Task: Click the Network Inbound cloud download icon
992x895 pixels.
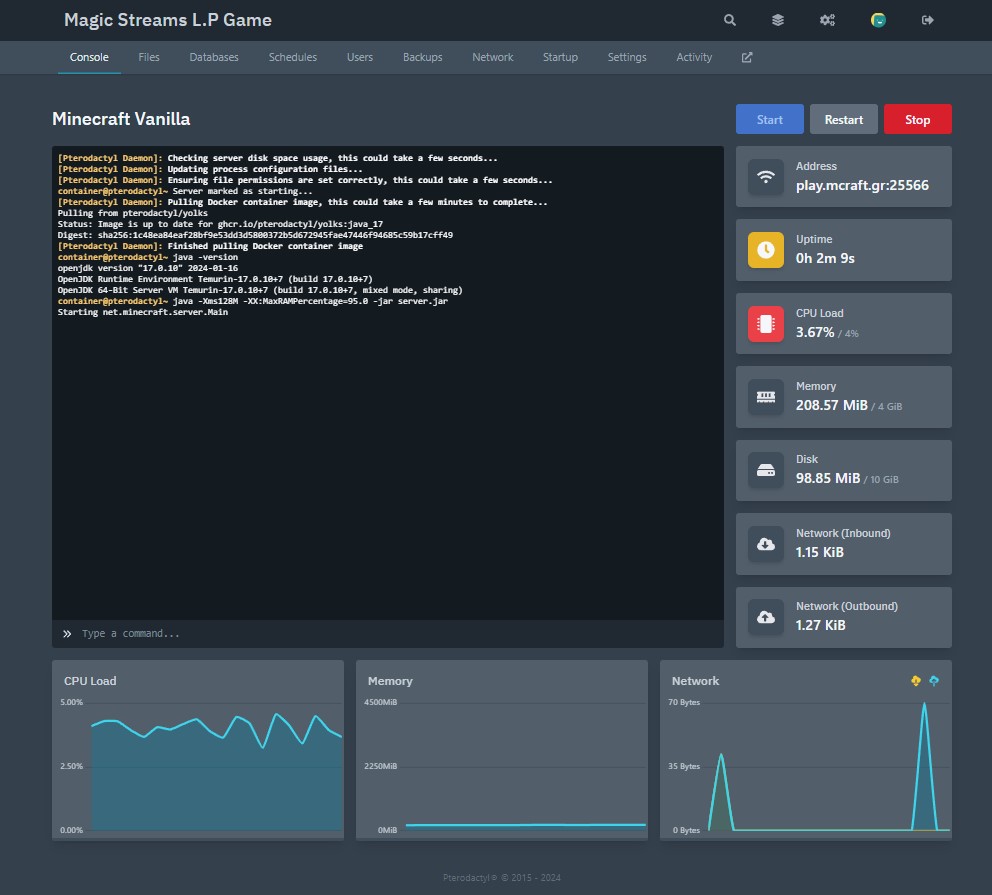Action: (766, 544)
